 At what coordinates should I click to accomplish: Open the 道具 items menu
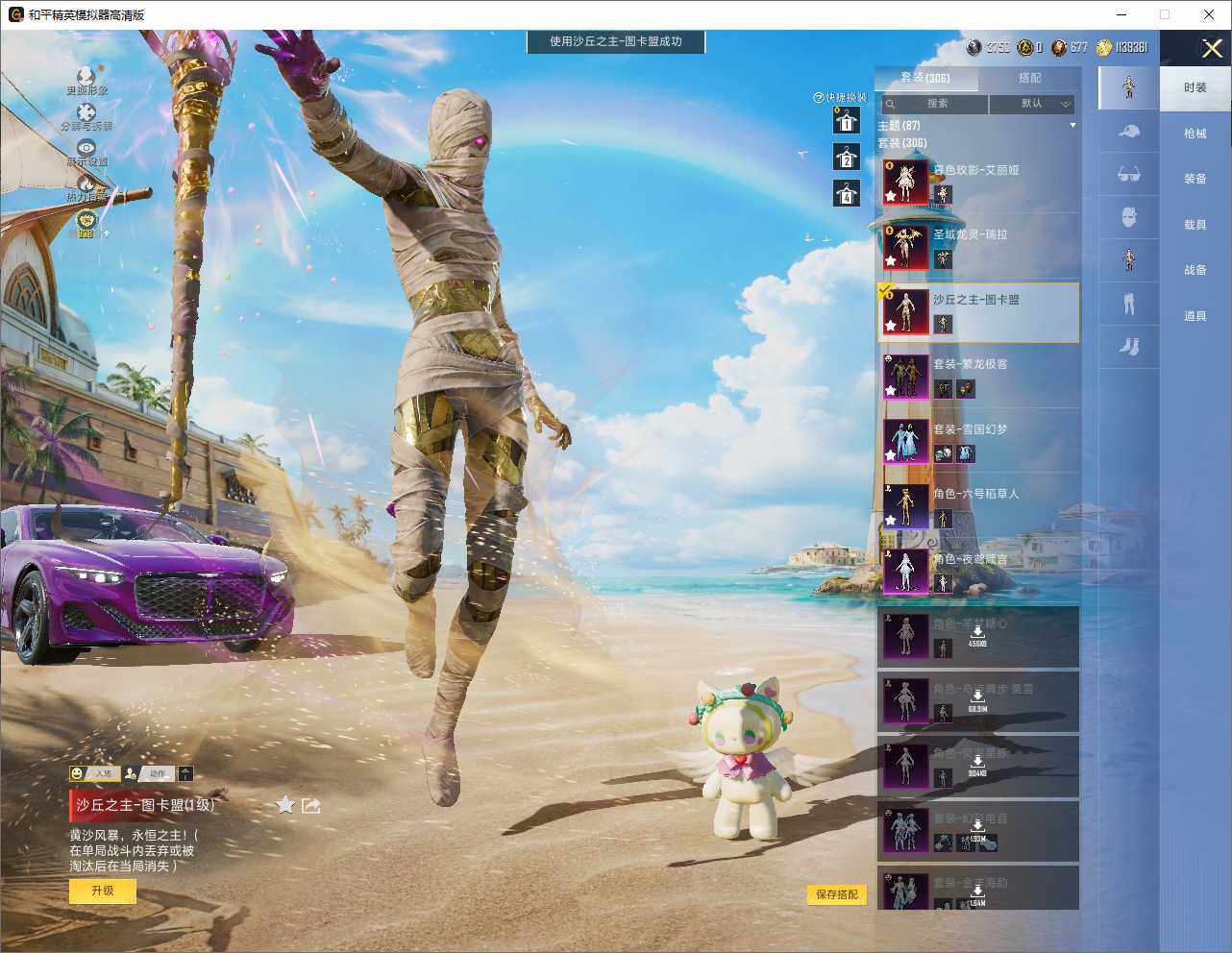point(1195,316)
